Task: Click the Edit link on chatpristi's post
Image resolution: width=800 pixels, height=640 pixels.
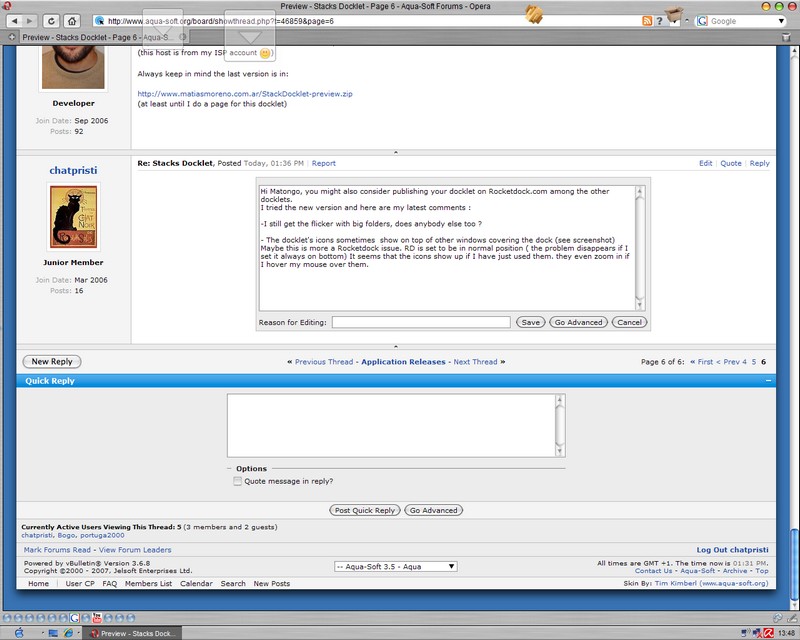Action: pyautogui.click(x=705, y=163)
